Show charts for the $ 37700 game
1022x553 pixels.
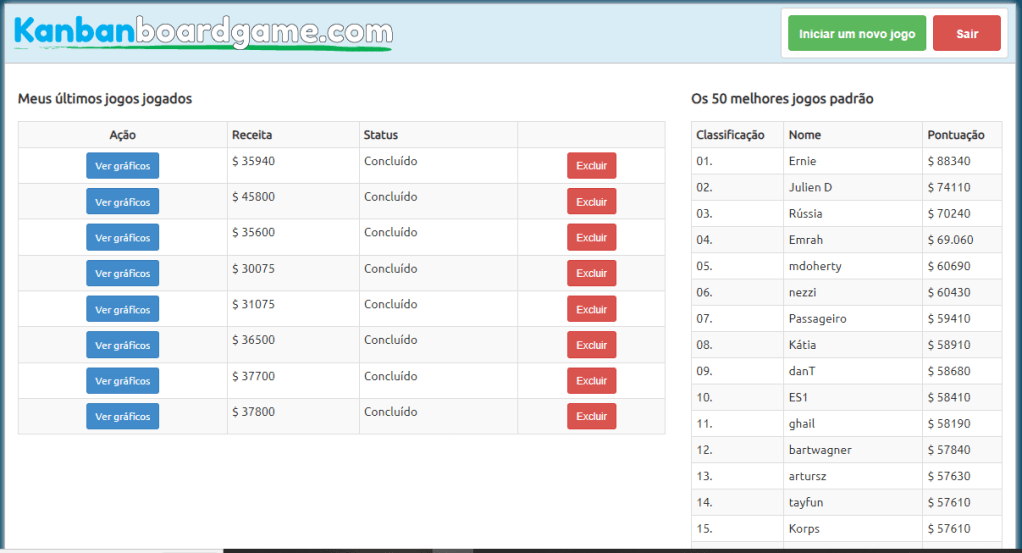click(122, 381)
